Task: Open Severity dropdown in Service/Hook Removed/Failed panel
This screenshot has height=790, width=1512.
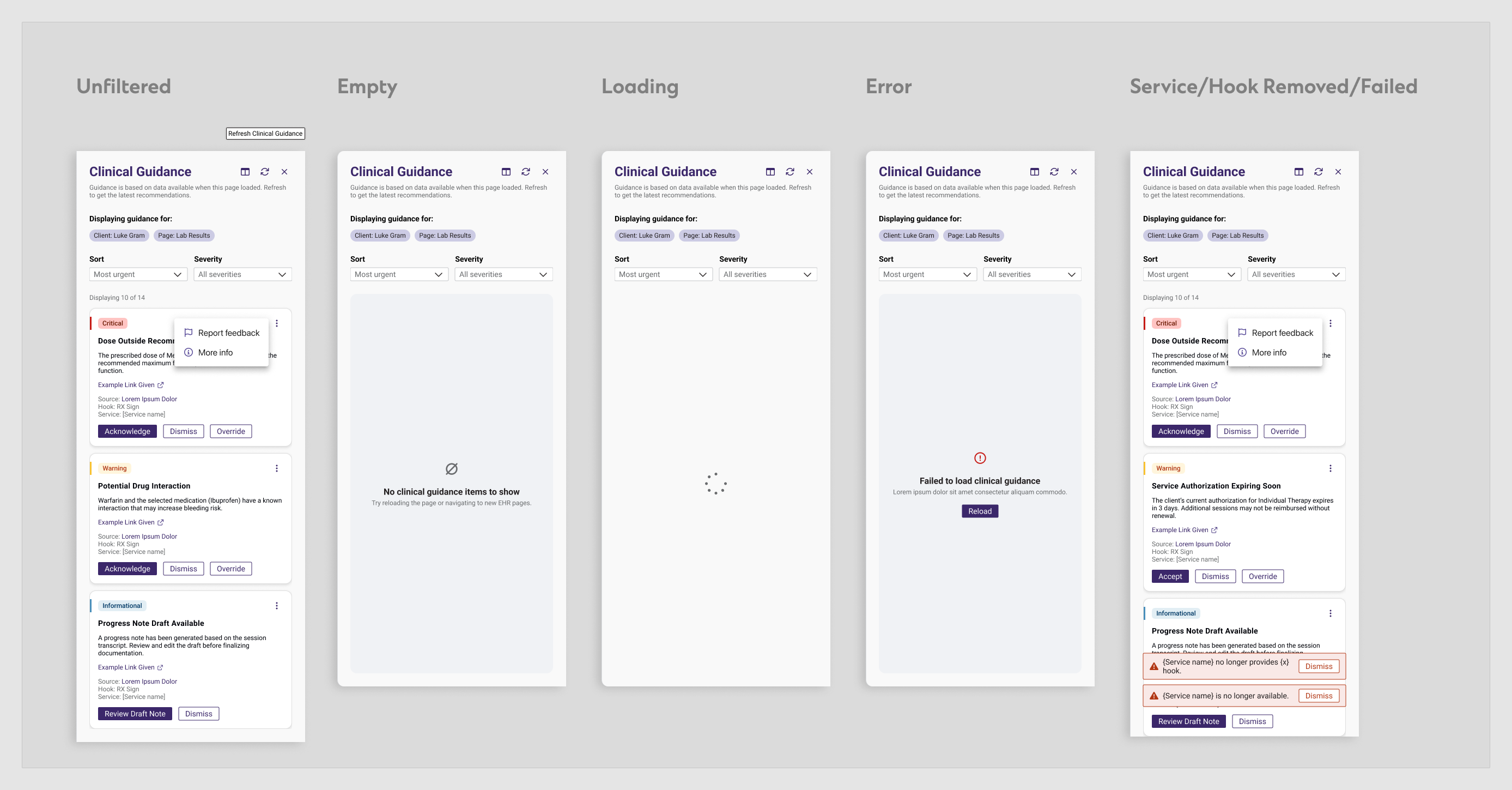Action: pyautogui.click(x=1296, y=274)
